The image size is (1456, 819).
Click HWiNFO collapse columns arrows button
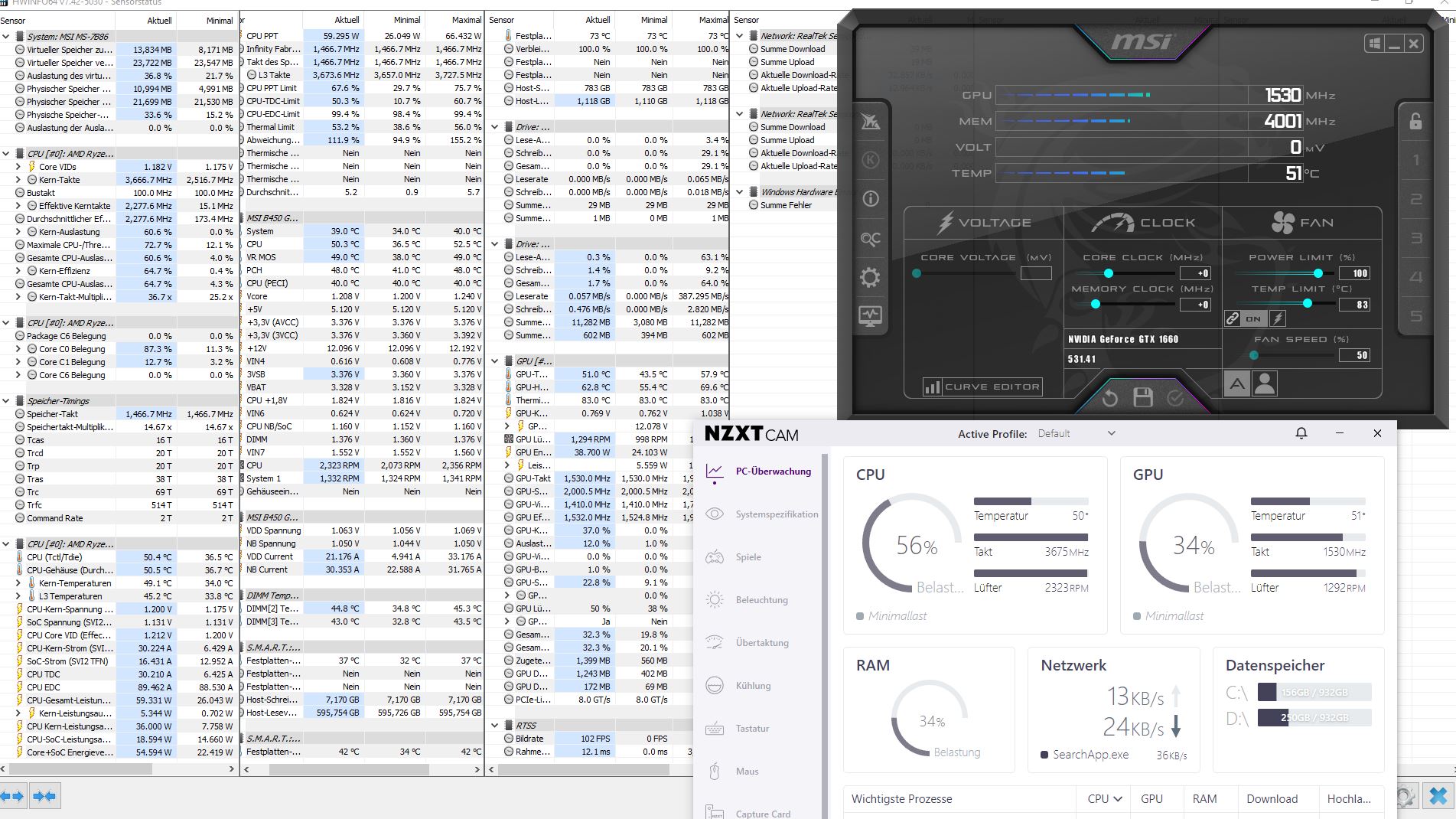[x=44, y=796]
